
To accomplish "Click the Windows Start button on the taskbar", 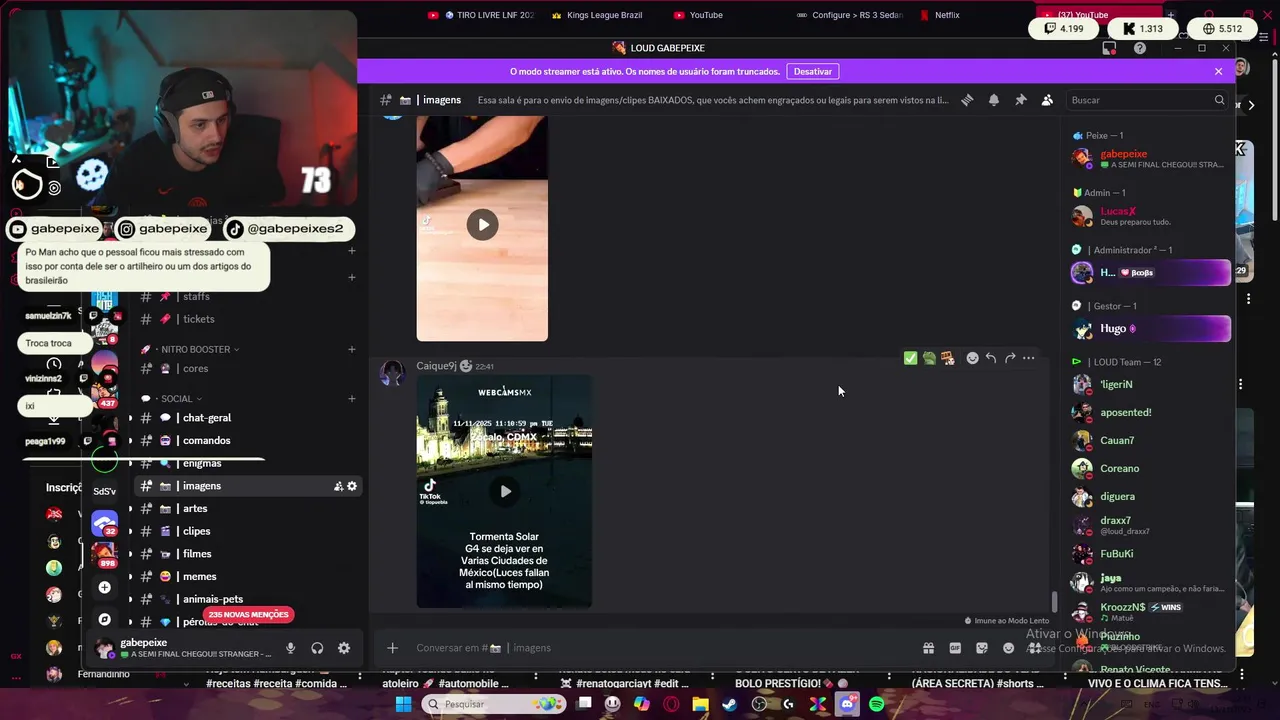I will tap(403, 704).
